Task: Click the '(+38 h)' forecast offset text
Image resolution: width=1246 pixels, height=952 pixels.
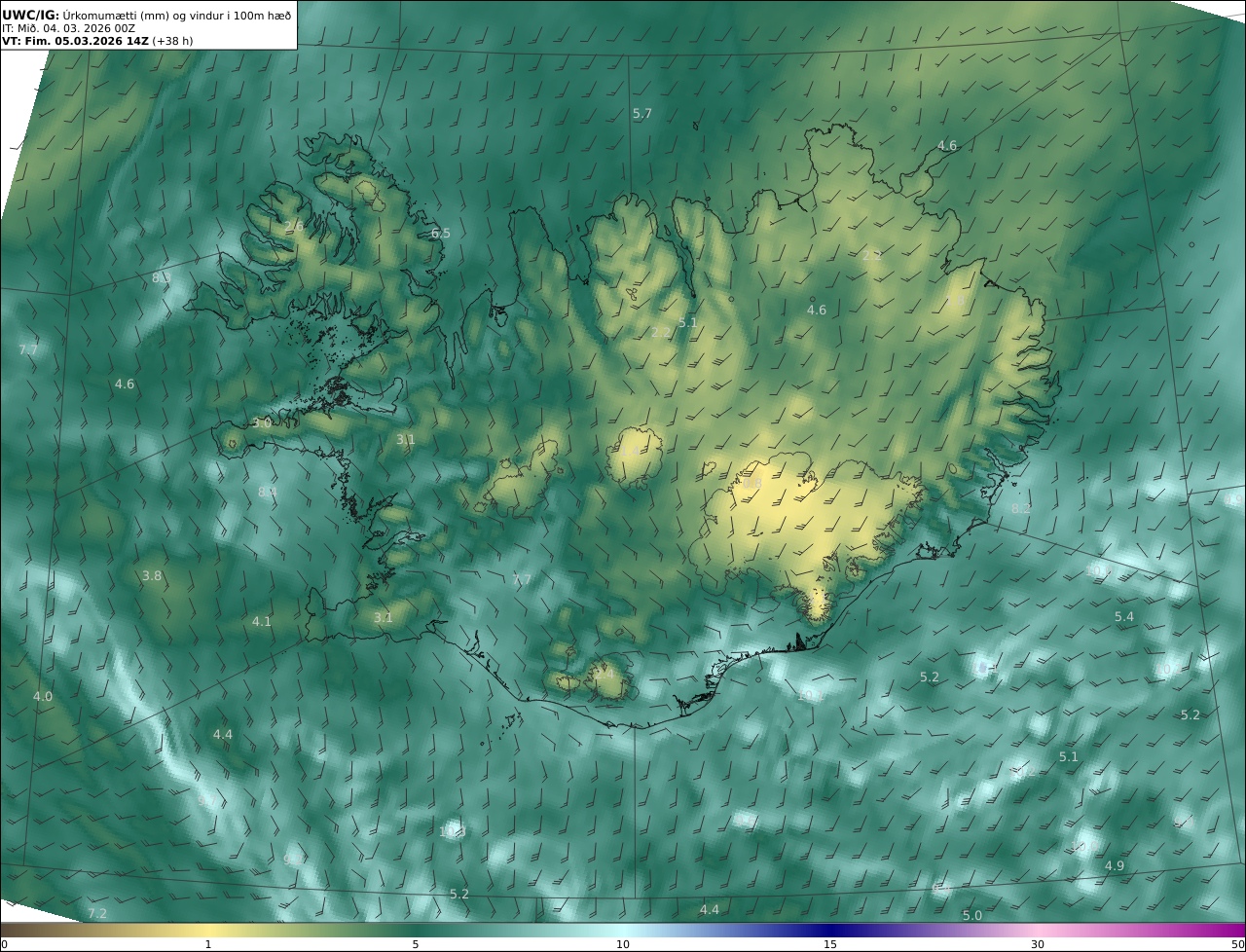Action: 174,42
